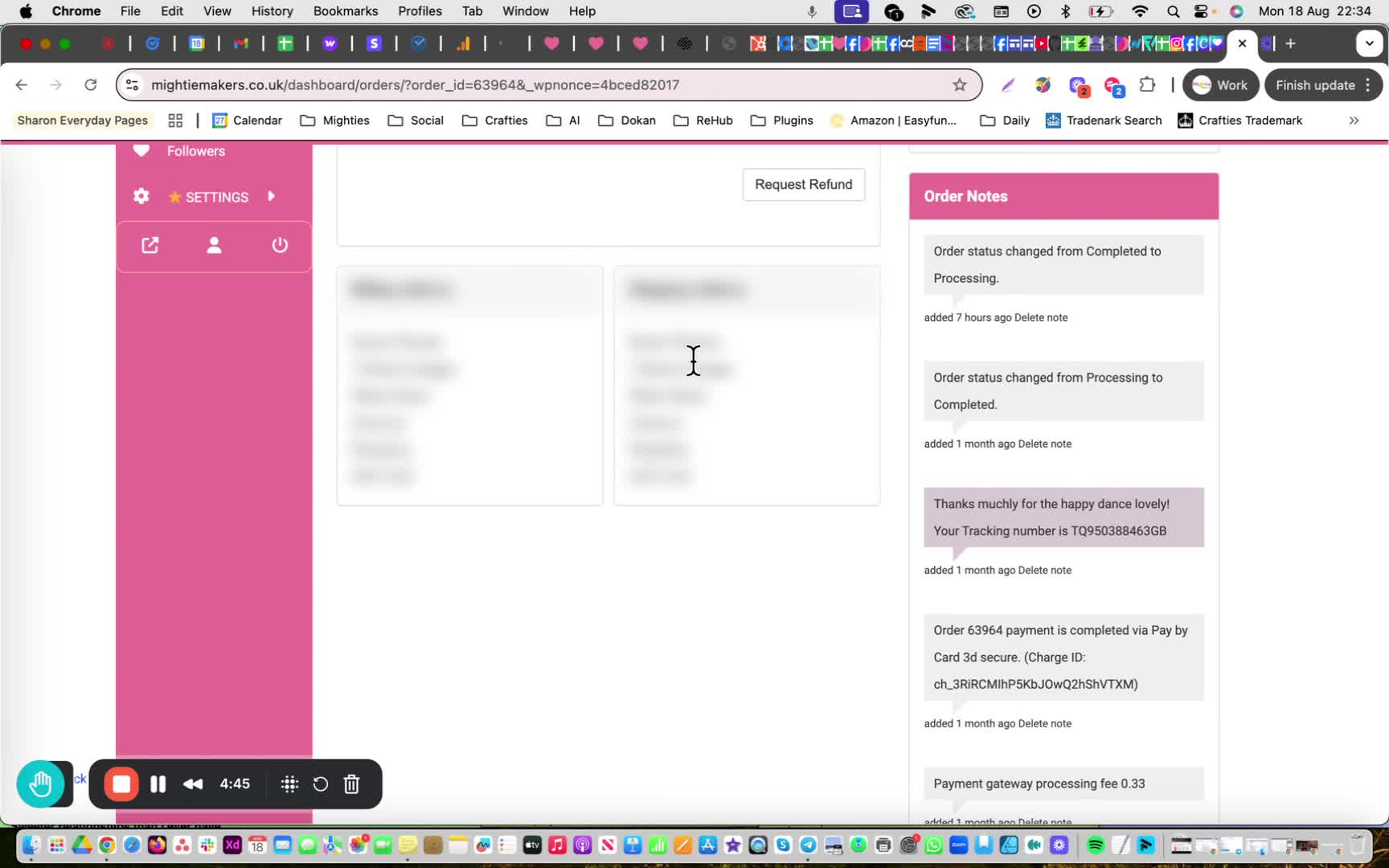The height and width of the screenshot is (868, 1389).
Task: Open the Followers sidebar link
Action: [196, 151]
